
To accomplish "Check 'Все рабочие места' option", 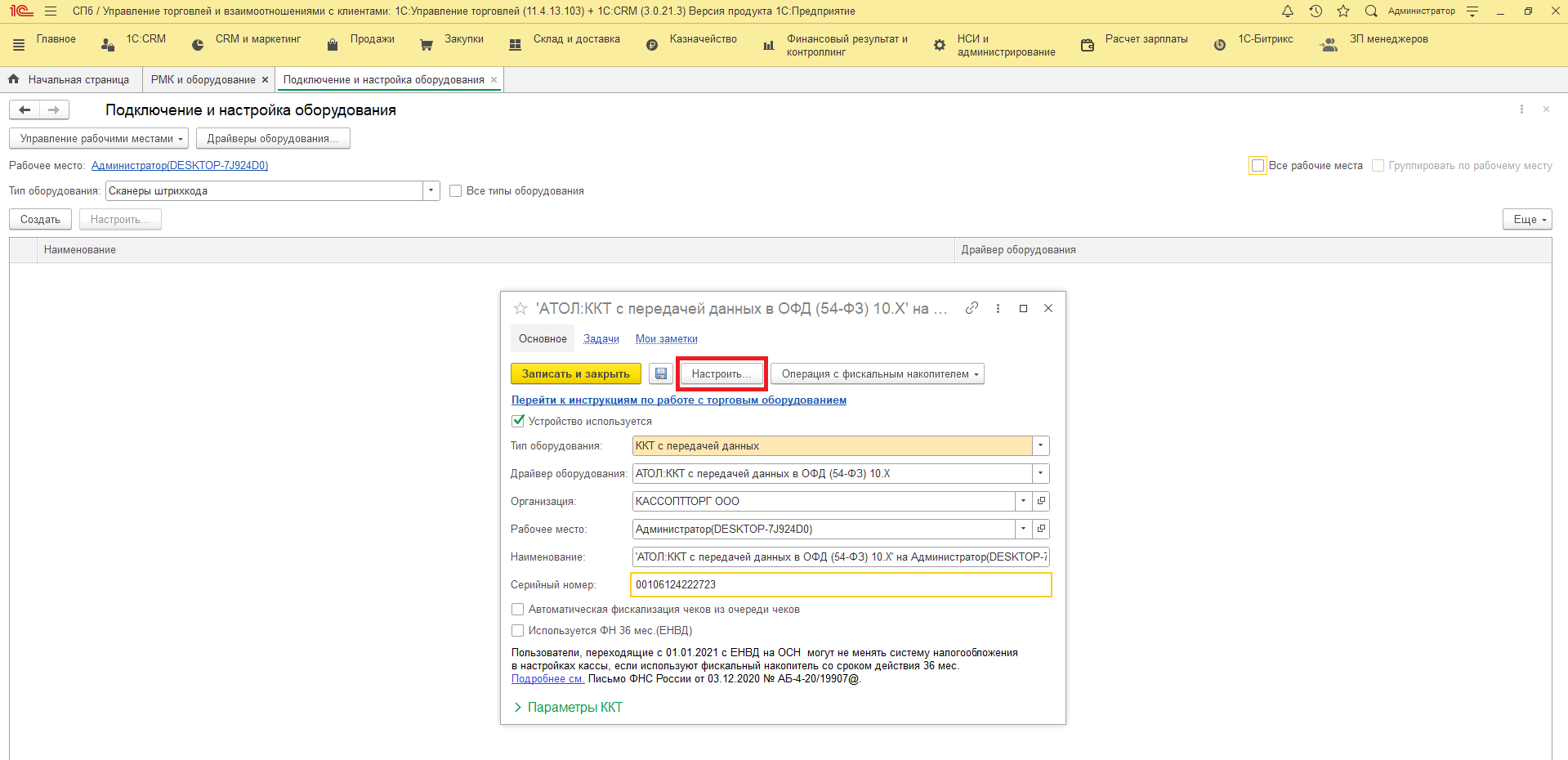I will pyautogui.click(x=1258, y=165).
